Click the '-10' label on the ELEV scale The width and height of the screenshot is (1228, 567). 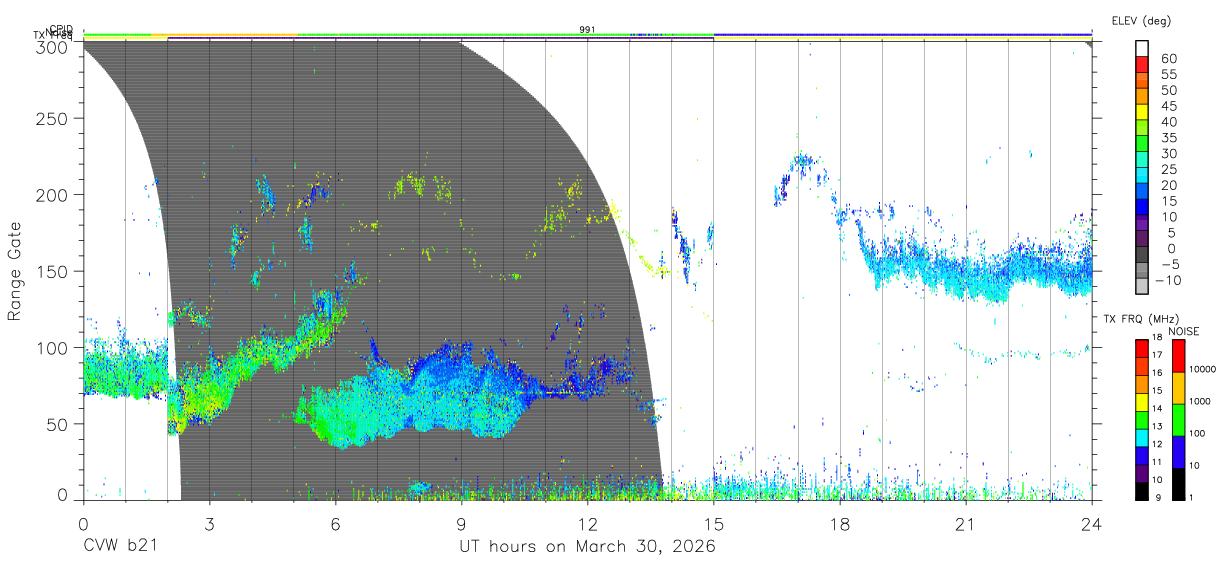[1170, 280]
